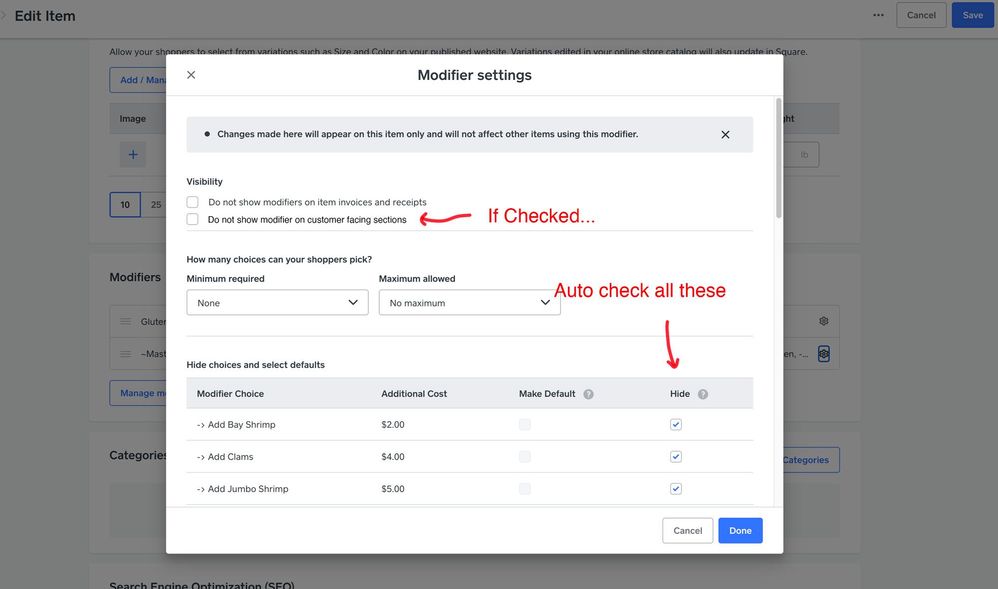Close the Modifier settings dialog with the X
The width and height of the screenshot is (998, 589).
click(191, 75)
